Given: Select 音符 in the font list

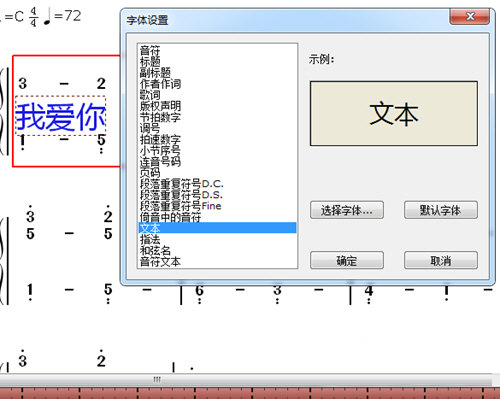Looking at the screenshot, I should 217,51.
